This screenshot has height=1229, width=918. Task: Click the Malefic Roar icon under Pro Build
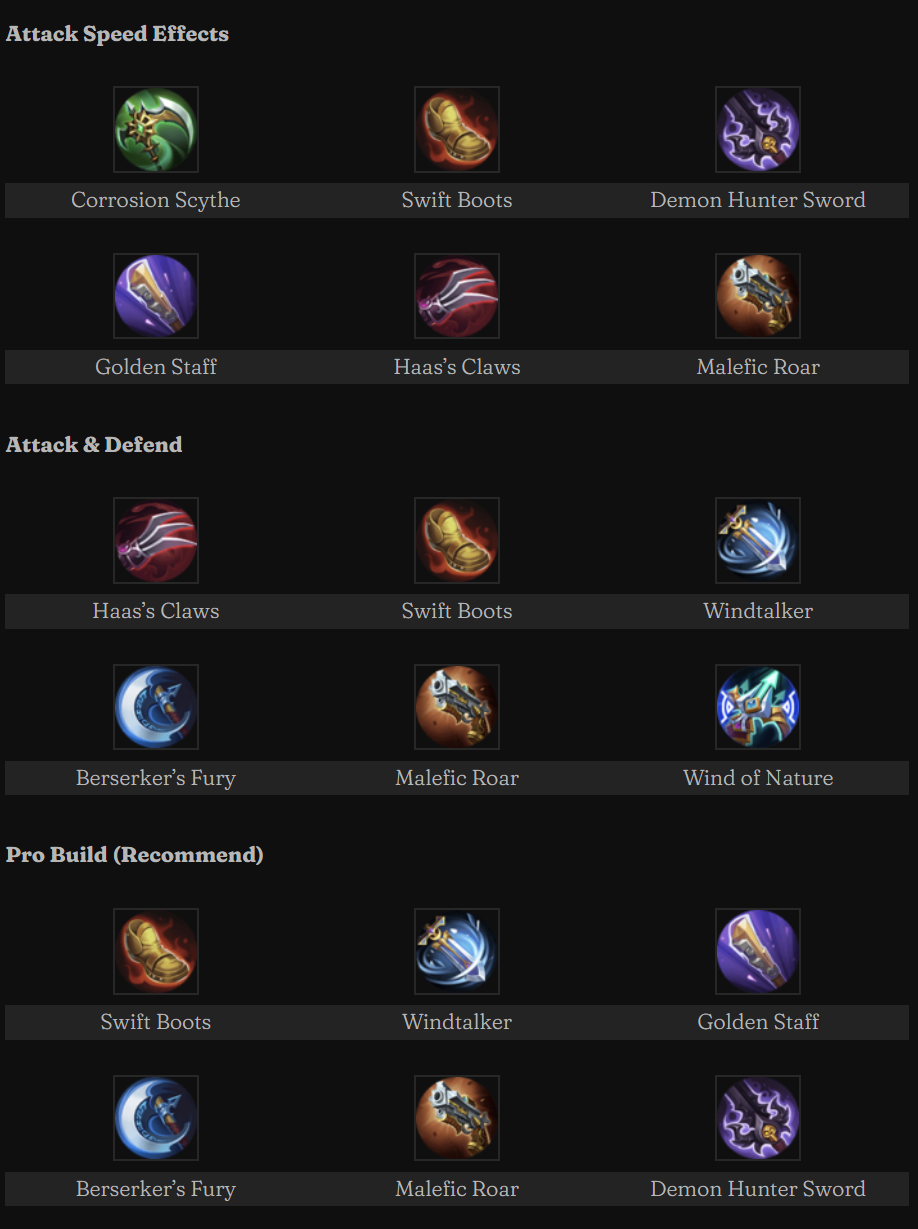tap(456, 1117)
